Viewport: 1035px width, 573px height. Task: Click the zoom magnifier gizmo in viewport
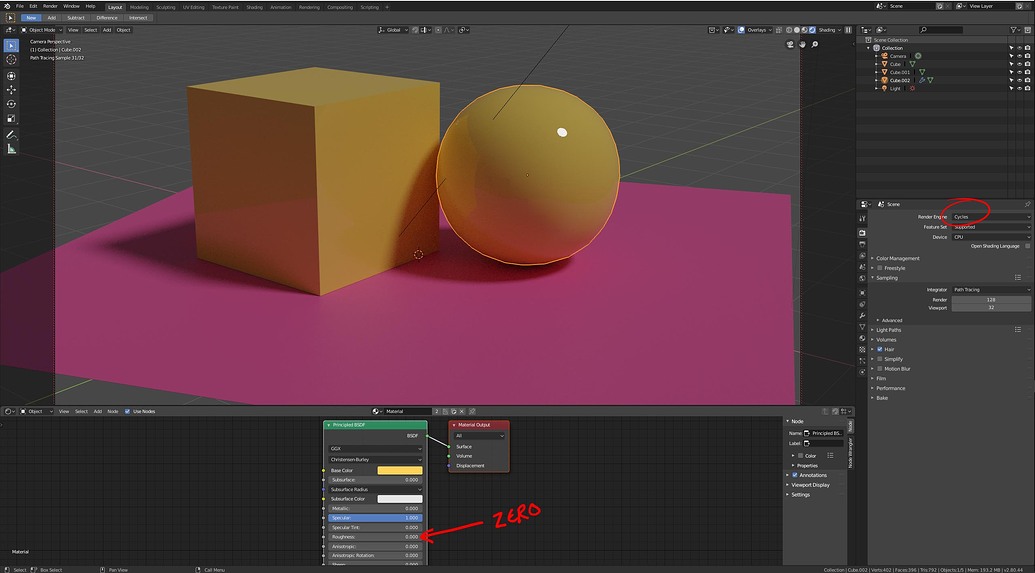815,44
